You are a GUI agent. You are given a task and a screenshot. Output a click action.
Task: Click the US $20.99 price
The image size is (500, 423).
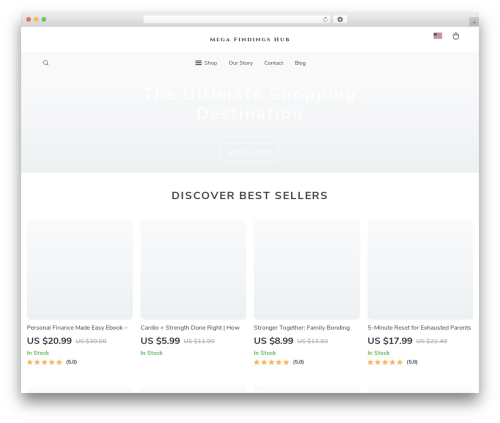tap(49, 341)
